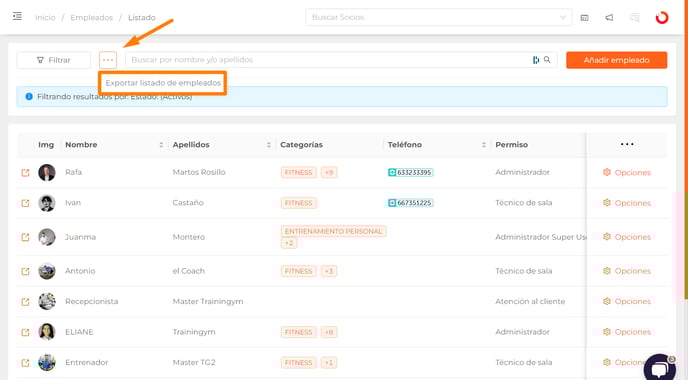688x380 pixels.
Task: Open table column options three dots
Action: [x=627, y=144]
